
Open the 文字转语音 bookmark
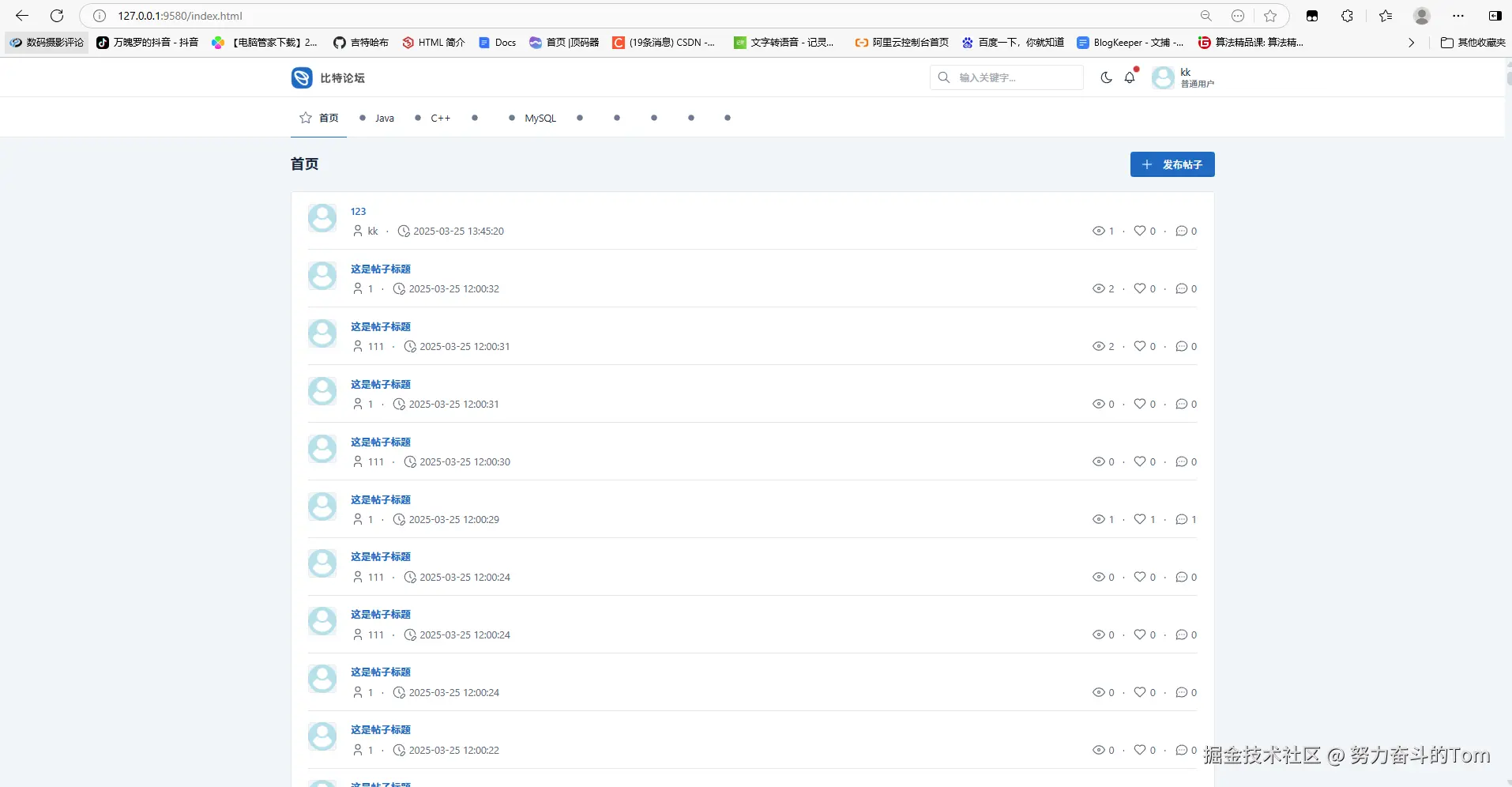(784, 43)
